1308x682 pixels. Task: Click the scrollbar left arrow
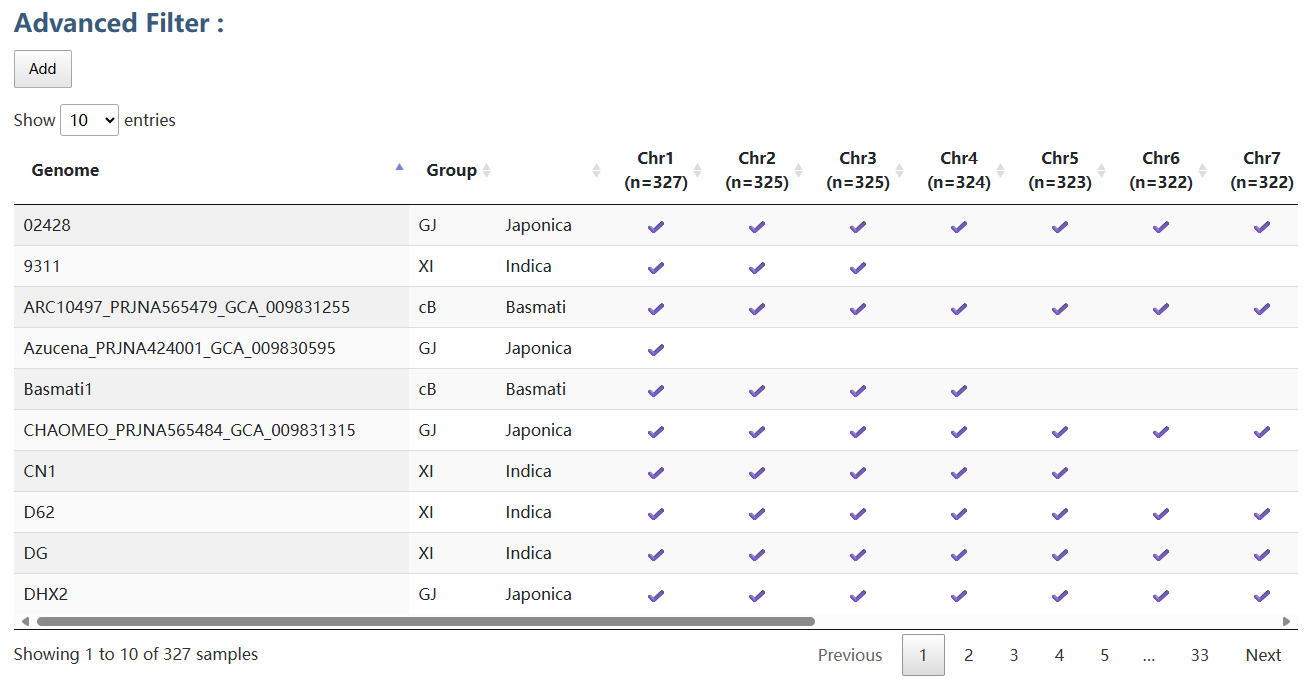pos(24,621)
